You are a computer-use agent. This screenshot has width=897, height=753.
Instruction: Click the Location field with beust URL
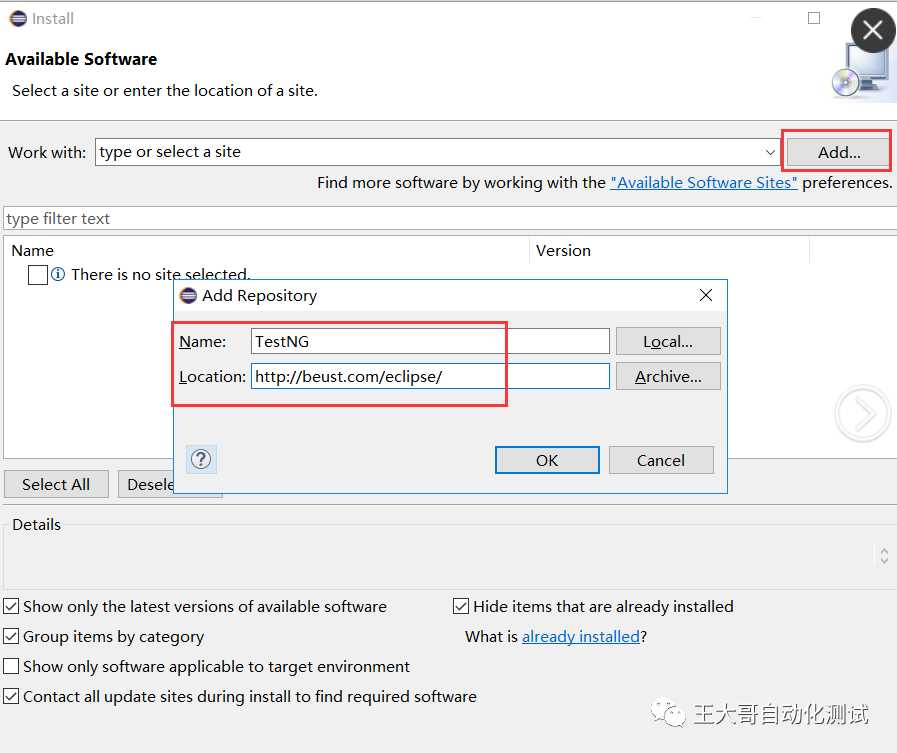click(x=430, y=376)
